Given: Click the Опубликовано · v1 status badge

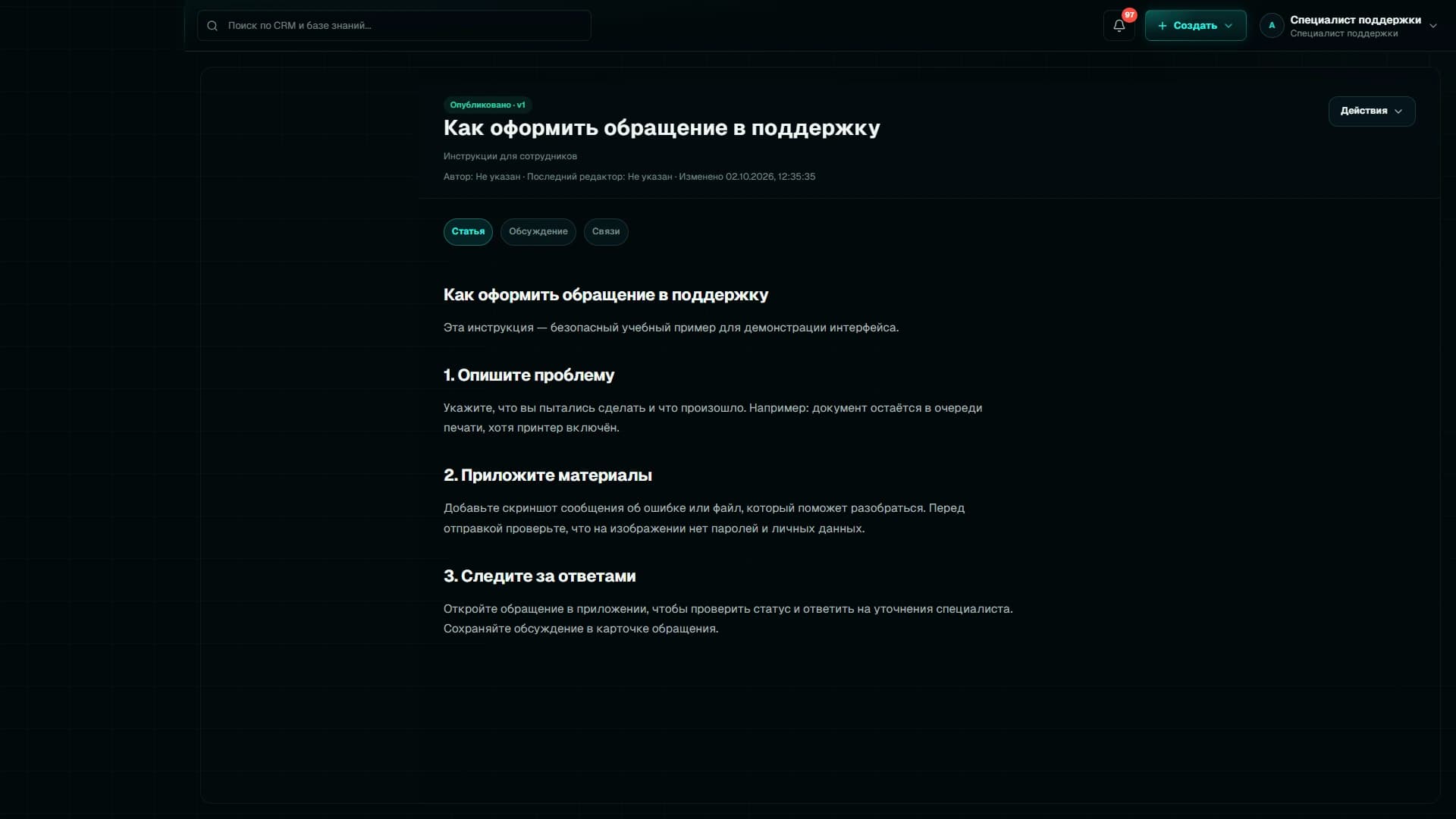Looking at the screenshot, I should pyautogui.click(x=488, y=105).
